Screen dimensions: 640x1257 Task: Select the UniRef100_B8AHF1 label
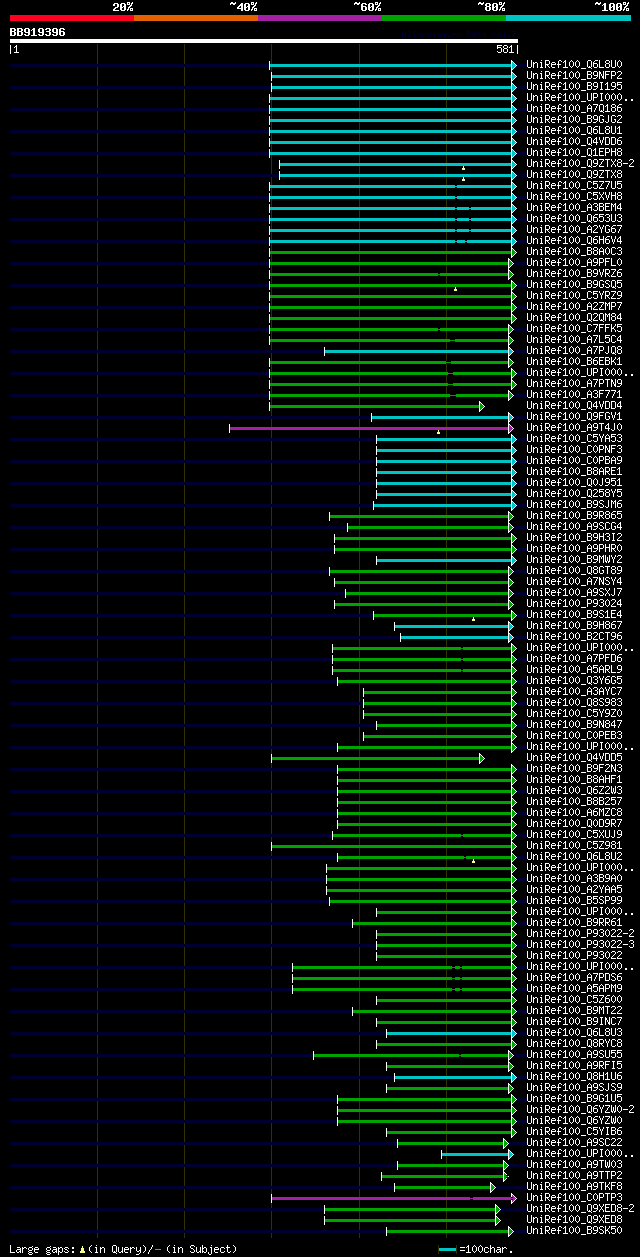[x=574, y=780]
